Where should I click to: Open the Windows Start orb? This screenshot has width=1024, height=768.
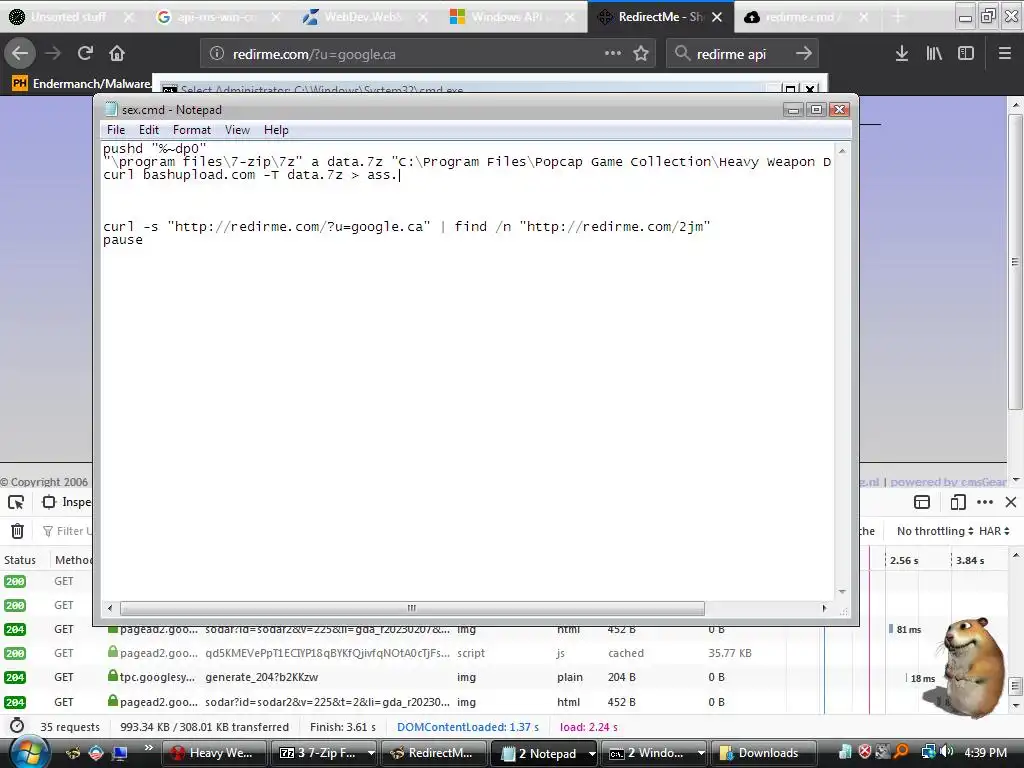[29, 752]
